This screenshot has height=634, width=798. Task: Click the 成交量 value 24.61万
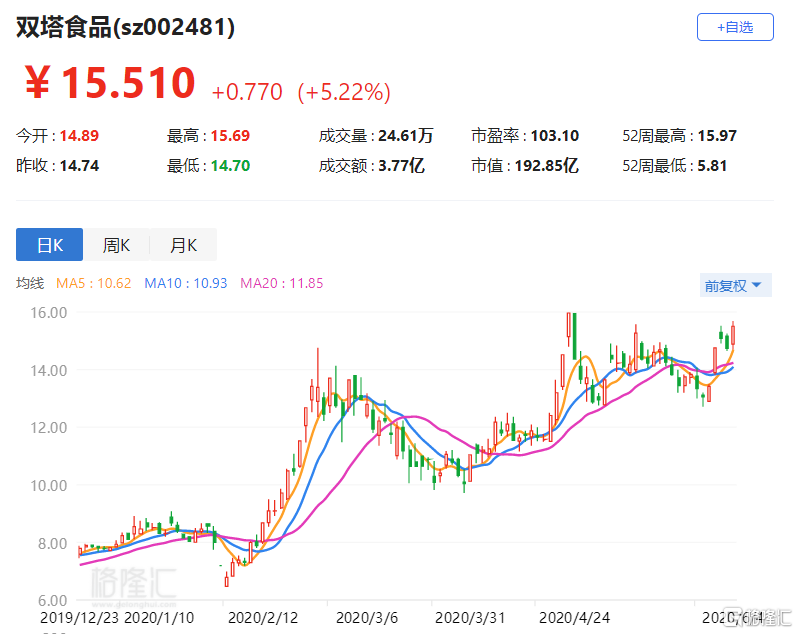click(406, 136)
